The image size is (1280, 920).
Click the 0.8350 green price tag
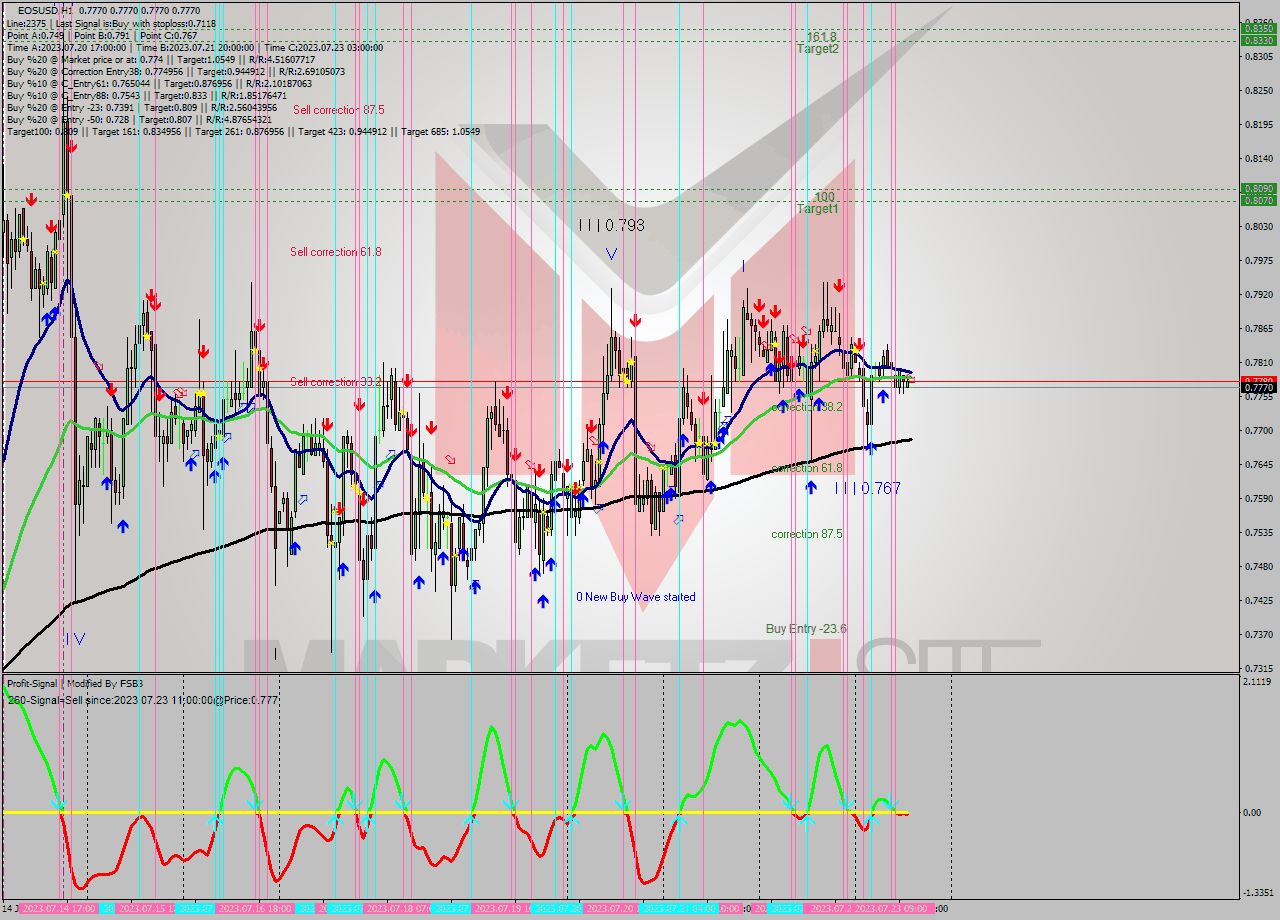1258,28
